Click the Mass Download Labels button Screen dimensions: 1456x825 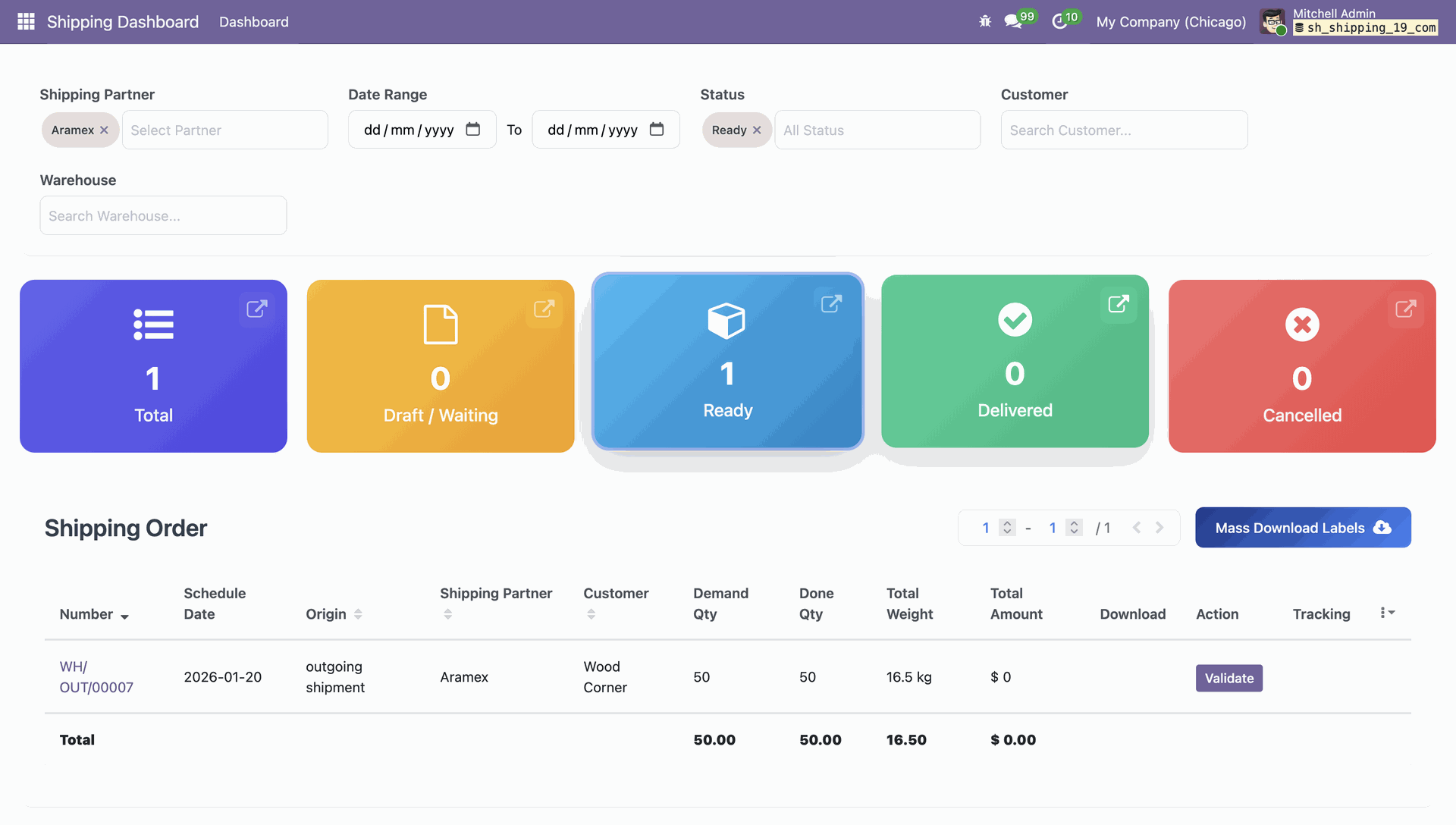point(1302,528)
